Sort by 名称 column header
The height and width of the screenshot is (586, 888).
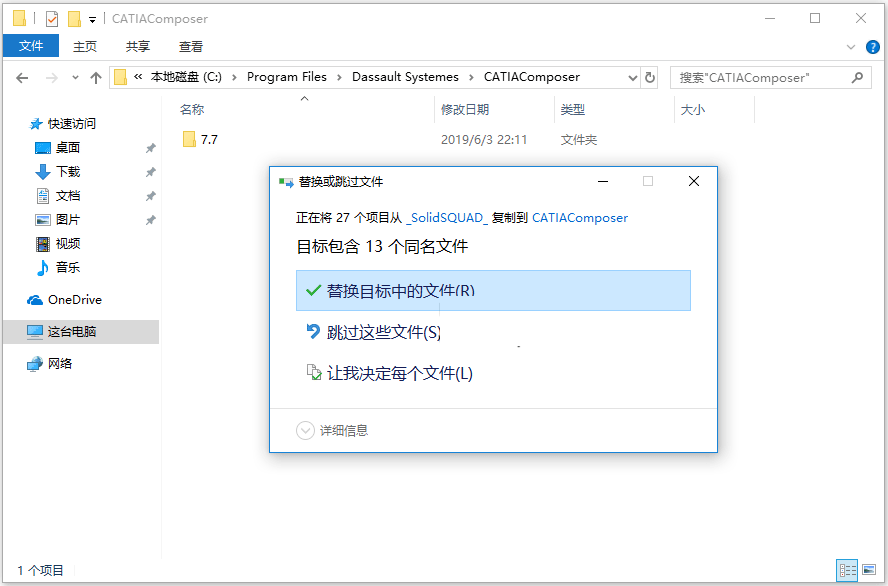[192, 110]
